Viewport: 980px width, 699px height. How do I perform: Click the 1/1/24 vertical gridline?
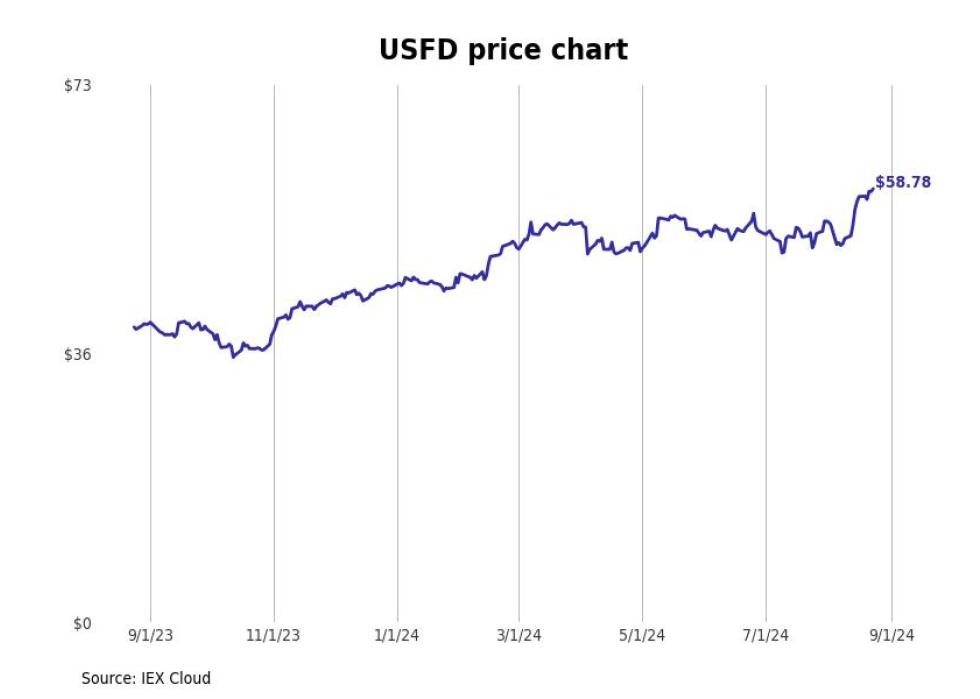398,355
